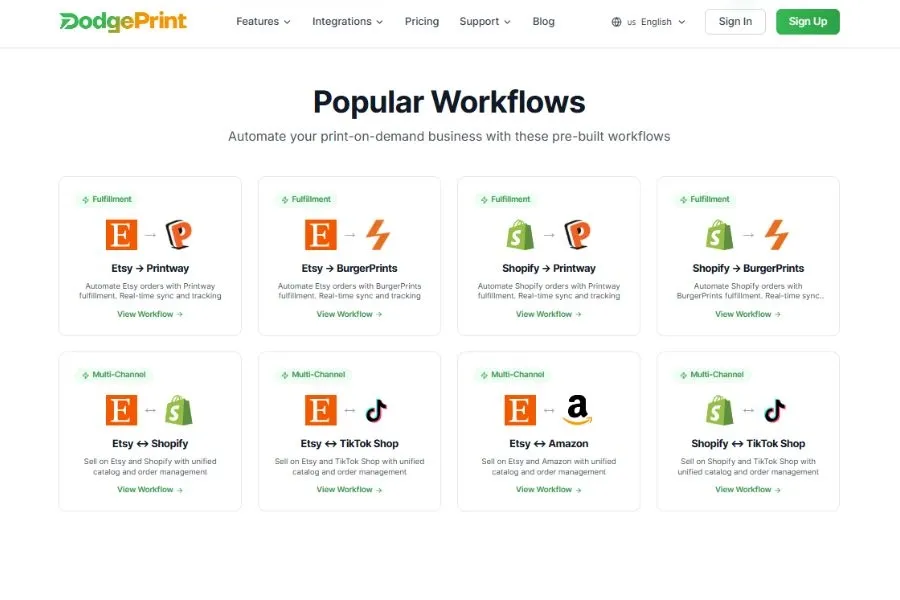View Workflow for Etsy ↔ Amazon
This screenshot has width=900, height=600.
(548, 490)
